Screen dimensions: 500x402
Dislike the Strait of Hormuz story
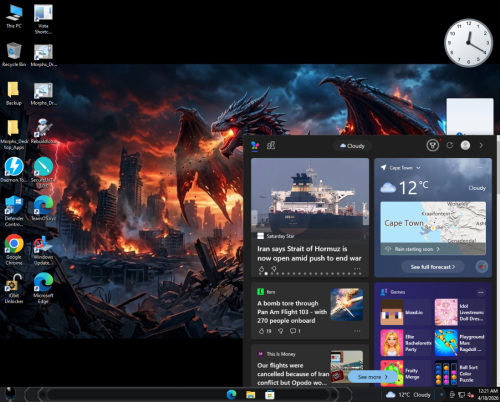[274, 268]
